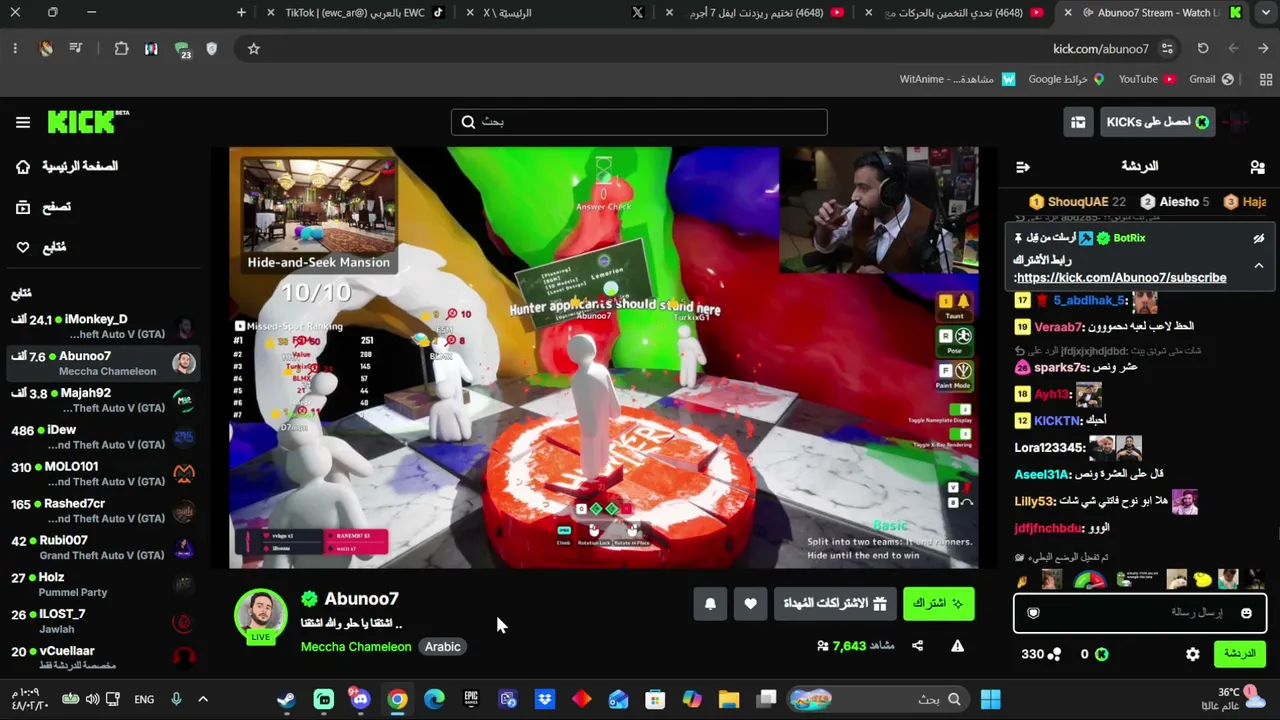This screenshot has width=1280, height=720.
Task: Open the Gmail bookmark
Action: (1211, 80)
